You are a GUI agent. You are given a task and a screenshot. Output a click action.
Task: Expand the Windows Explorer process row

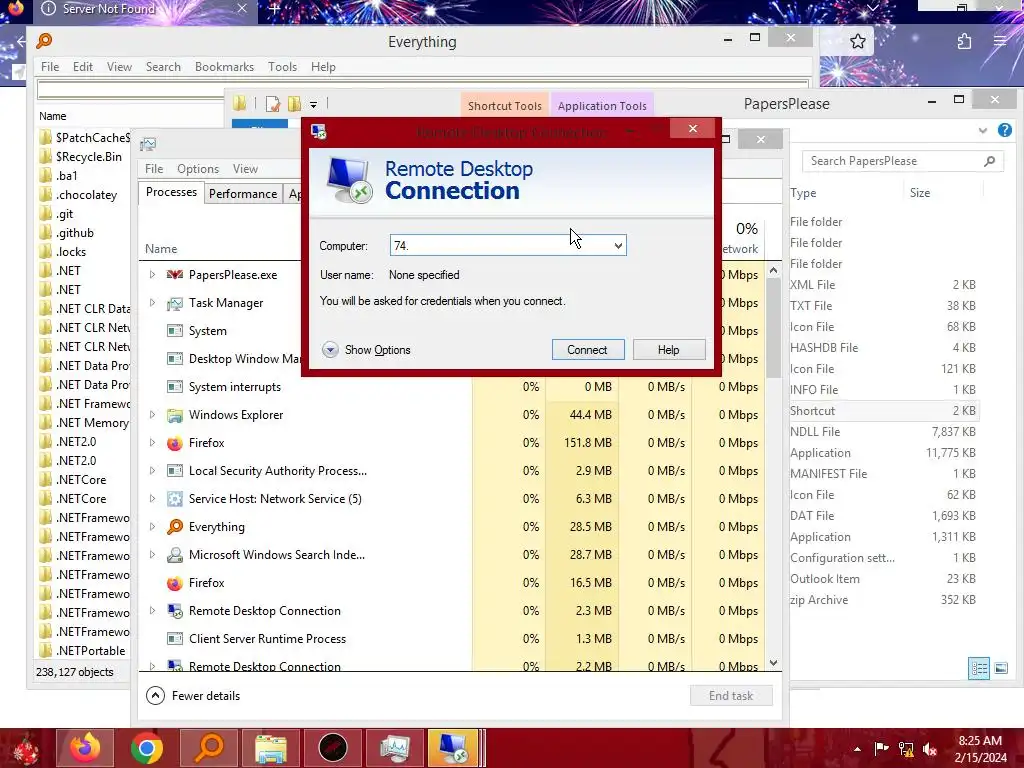pyautogui.click(x=152, y=415)
